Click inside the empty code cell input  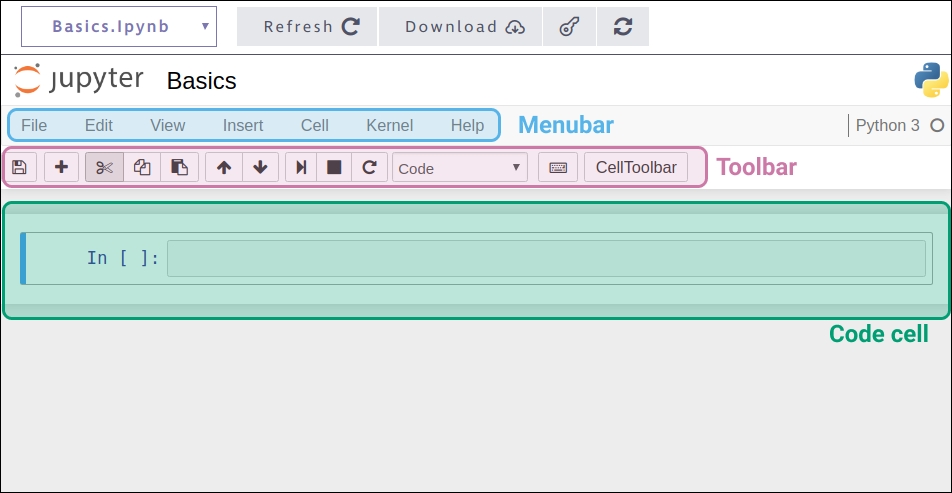pyautogui.click(x=546, y=258)
